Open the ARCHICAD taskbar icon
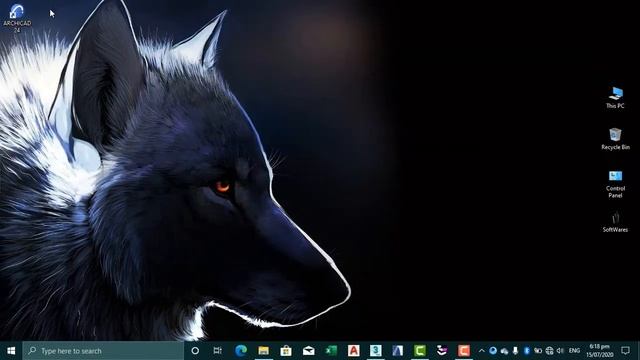The height and width of the screenshot is (360, 640). coord(398,351)
